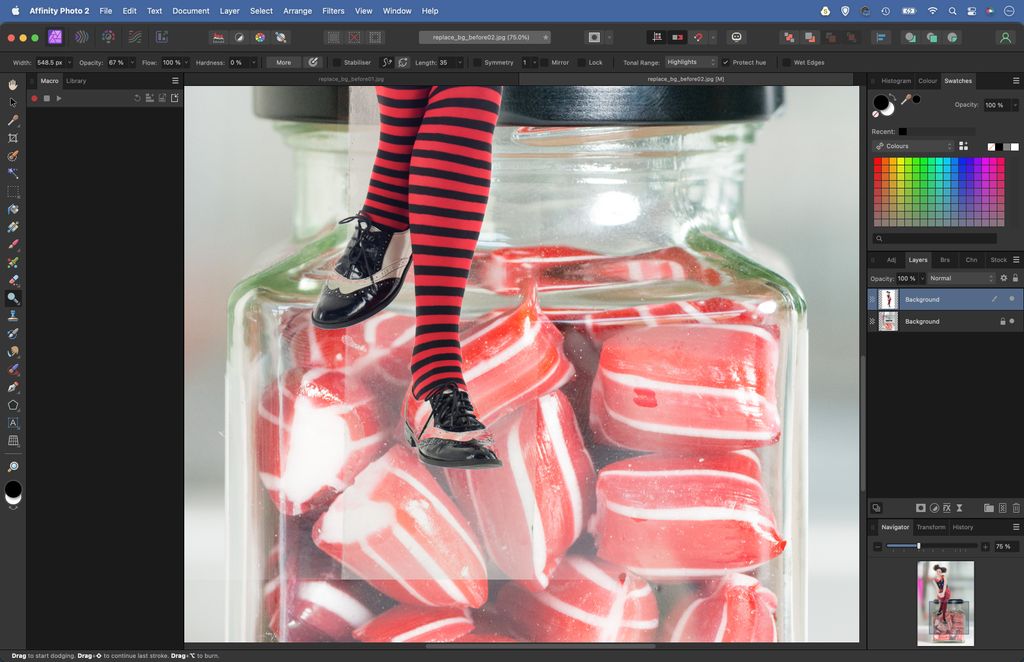
Task: Open the Filters menu
Action: click(x=333, y=11)
